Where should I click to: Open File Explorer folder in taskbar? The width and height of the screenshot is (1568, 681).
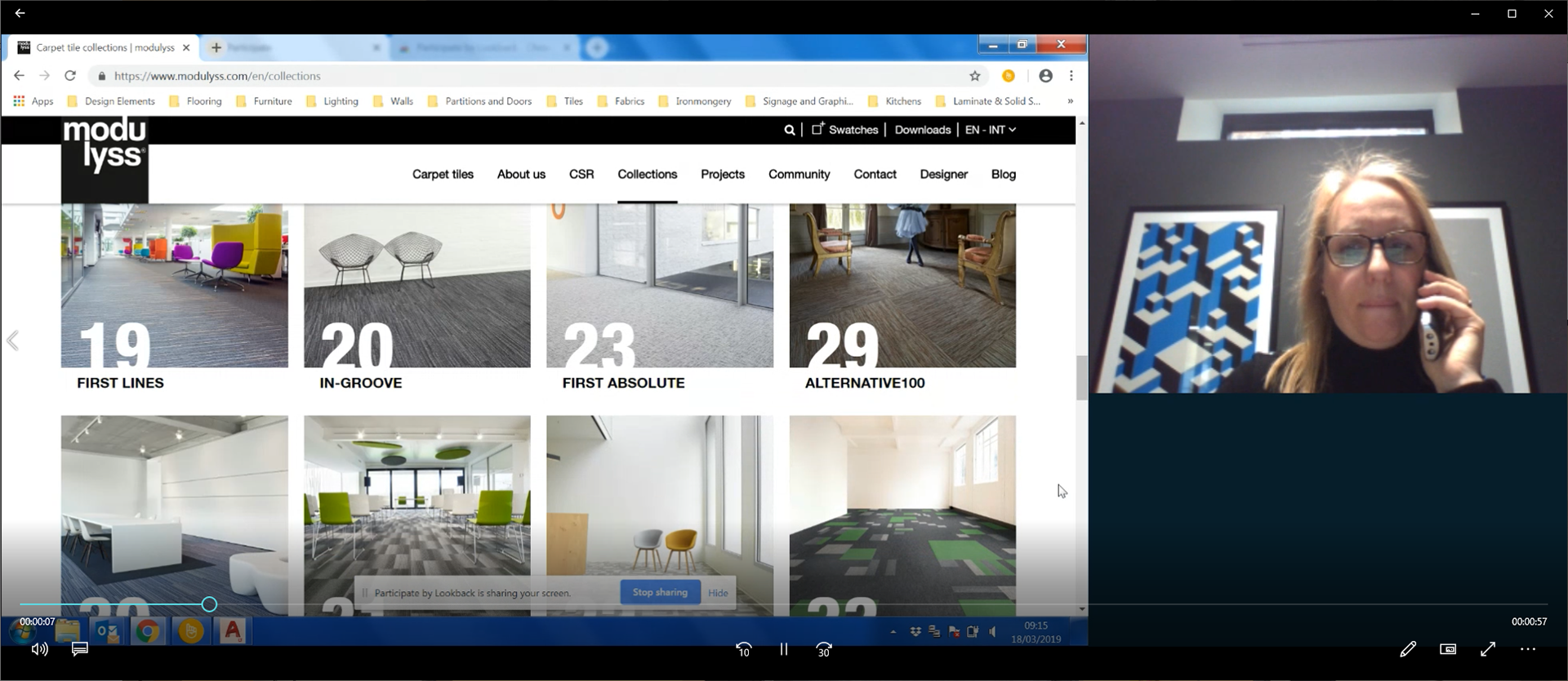(67, 631)
